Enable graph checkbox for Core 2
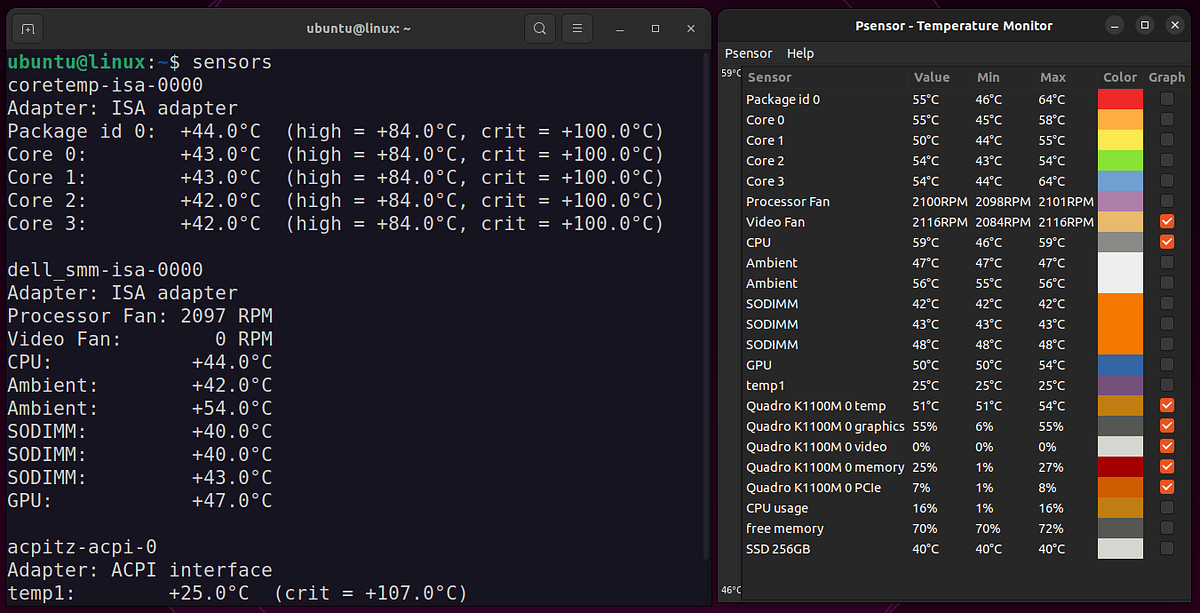The height and width of the screenshot is (613, 1200). point(1166,161)
